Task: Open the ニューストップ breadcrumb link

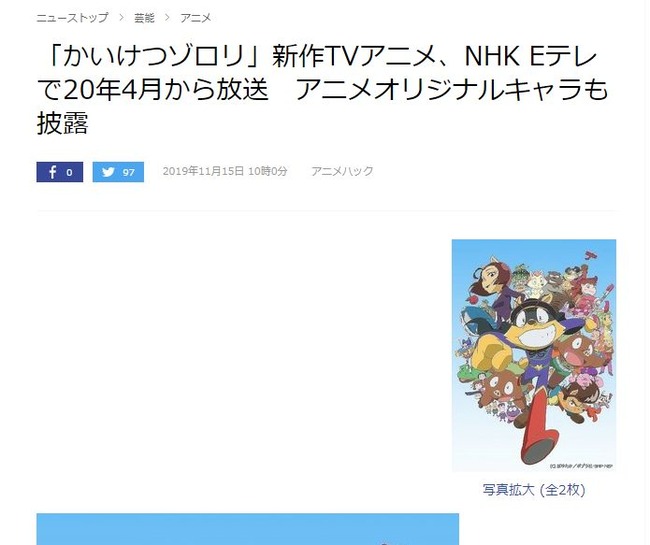Action: pos(72,18)
